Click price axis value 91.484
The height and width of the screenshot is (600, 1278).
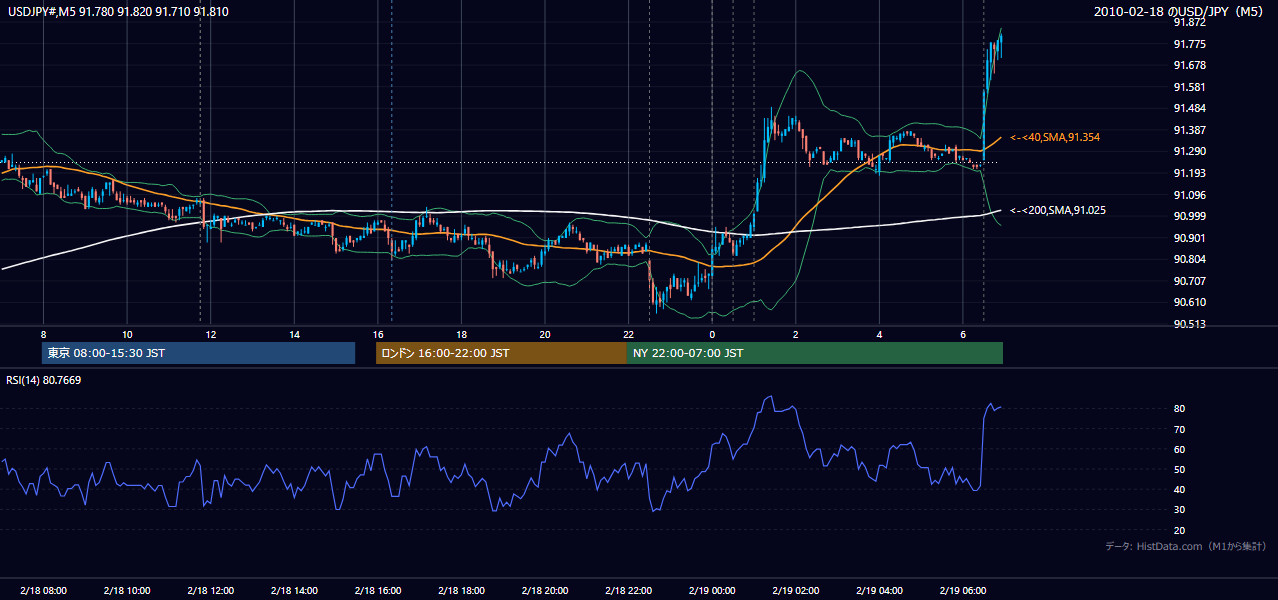click(x=1190, y=108)
